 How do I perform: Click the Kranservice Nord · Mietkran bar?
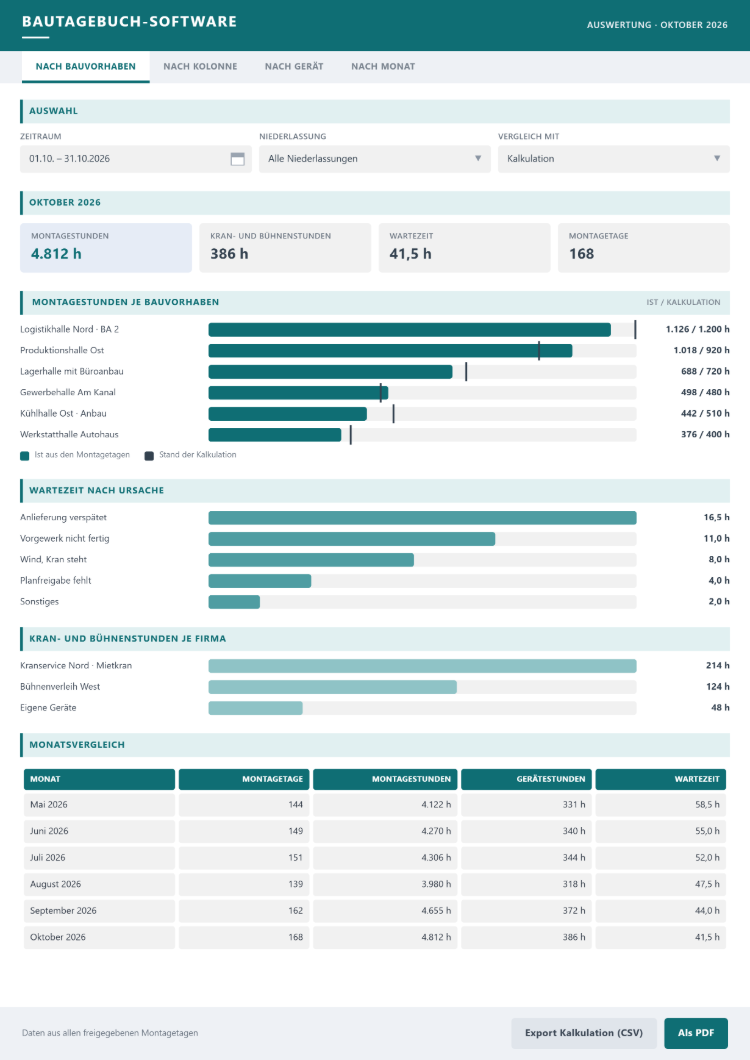[x=422, y=666]
